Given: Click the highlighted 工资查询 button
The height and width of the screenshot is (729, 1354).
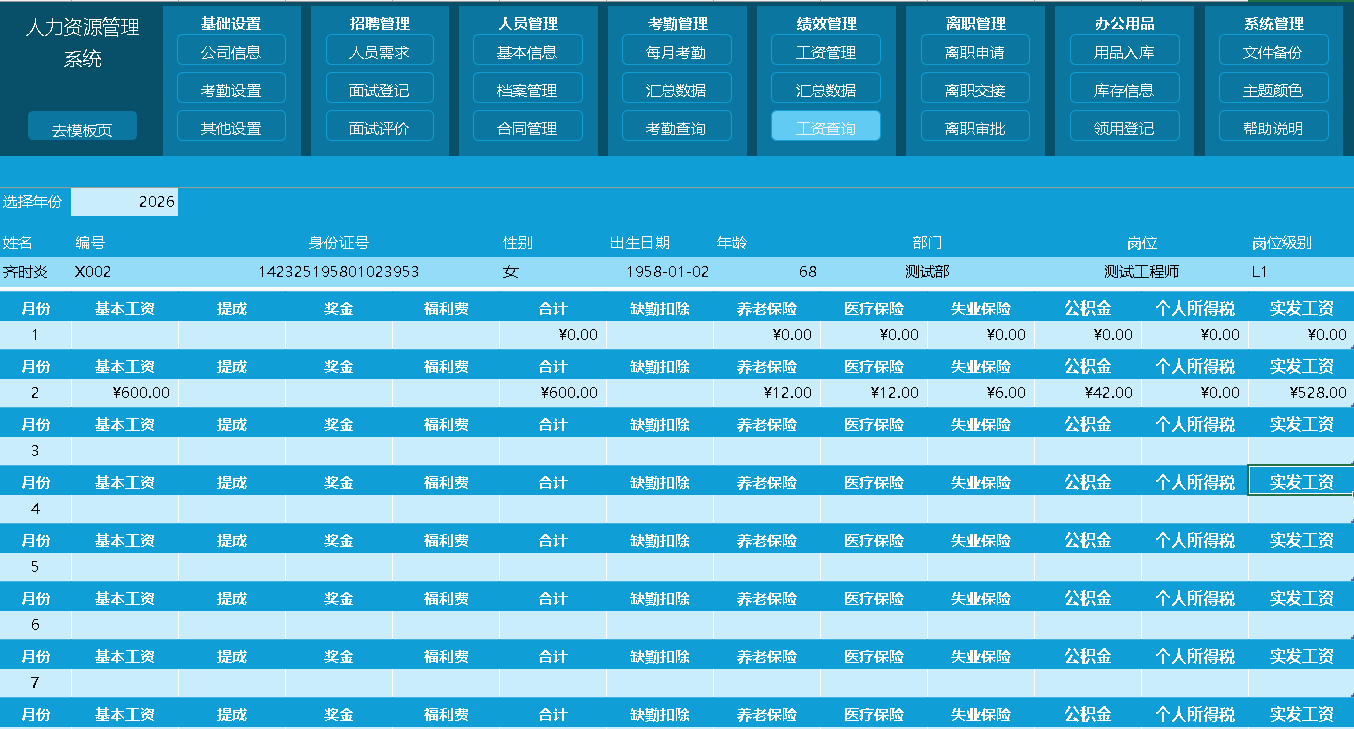Looking at the screenshot, I should coord(825,128).
